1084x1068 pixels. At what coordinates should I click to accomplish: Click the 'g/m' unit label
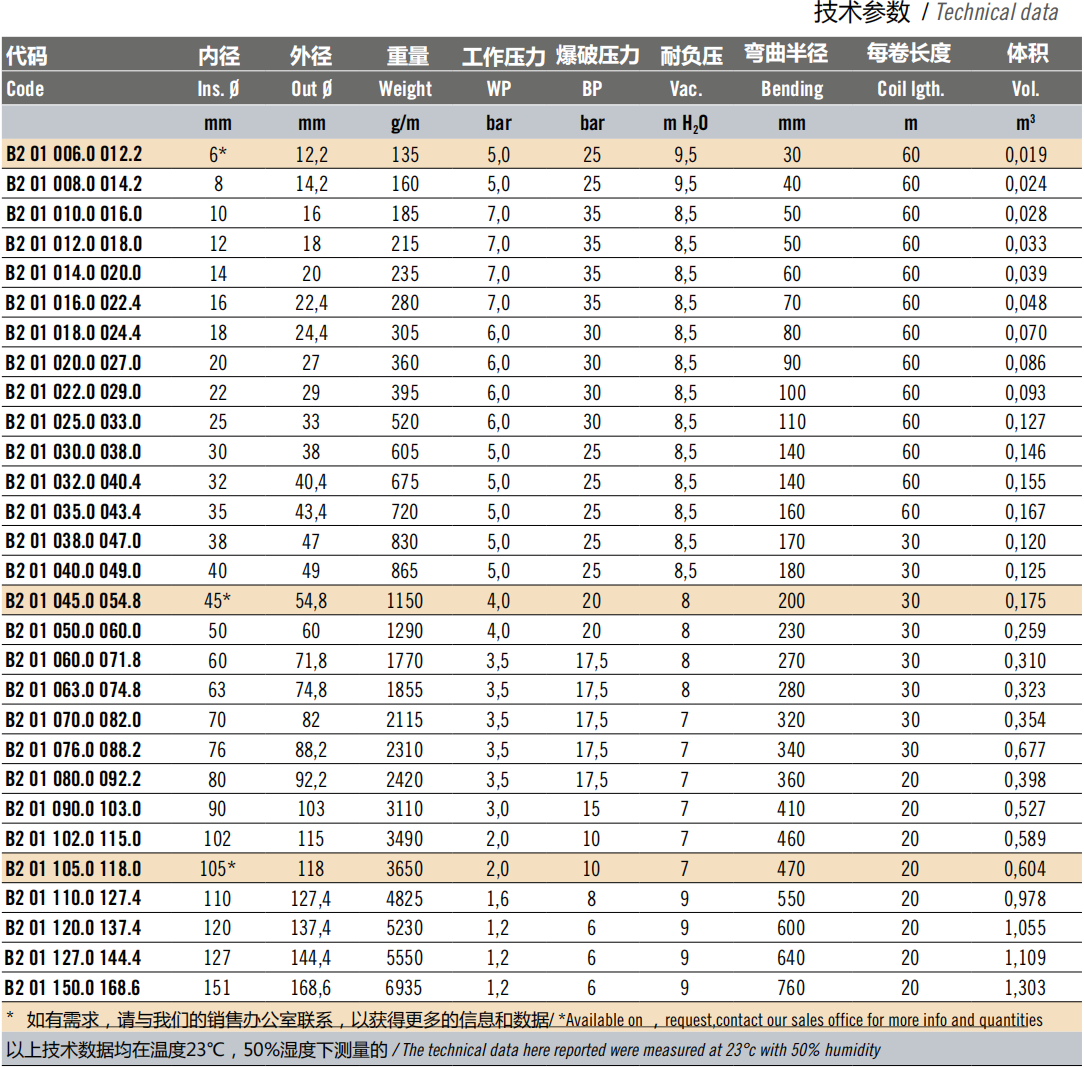tap(405, 123)
